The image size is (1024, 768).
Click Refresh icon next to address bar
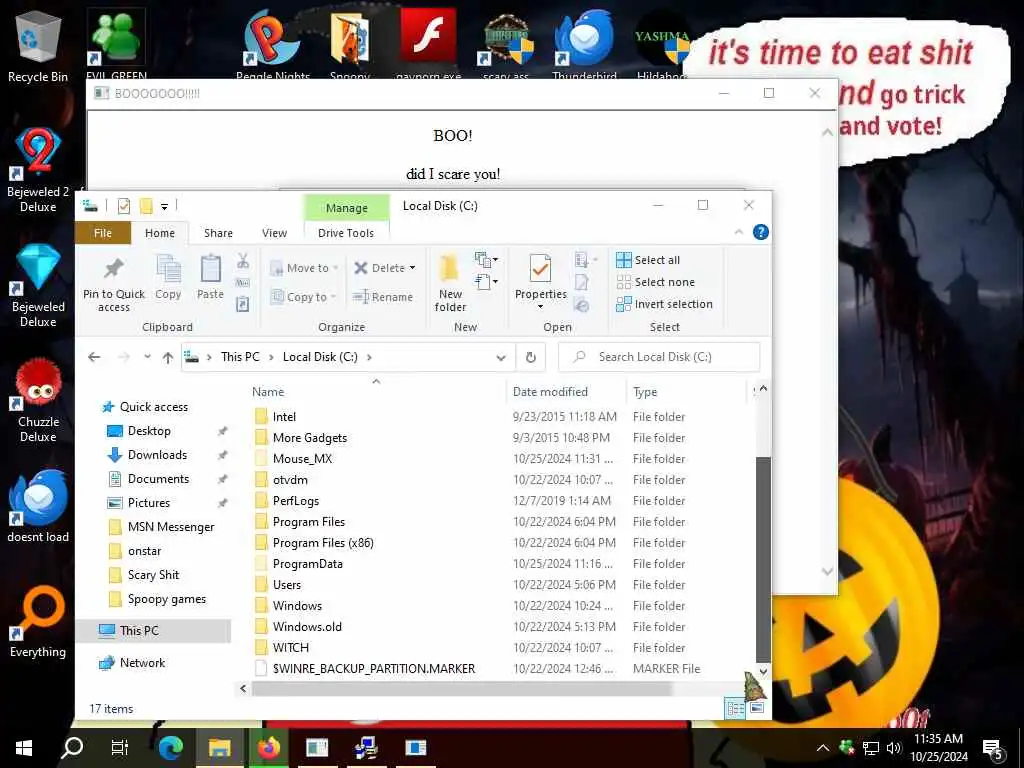531,357
